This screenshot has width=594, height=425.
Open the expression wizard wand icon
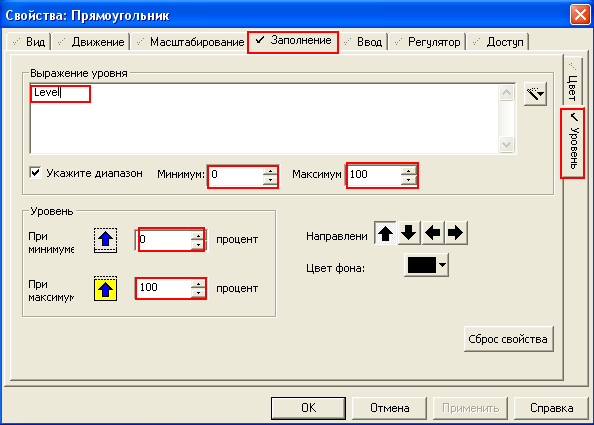535,93
